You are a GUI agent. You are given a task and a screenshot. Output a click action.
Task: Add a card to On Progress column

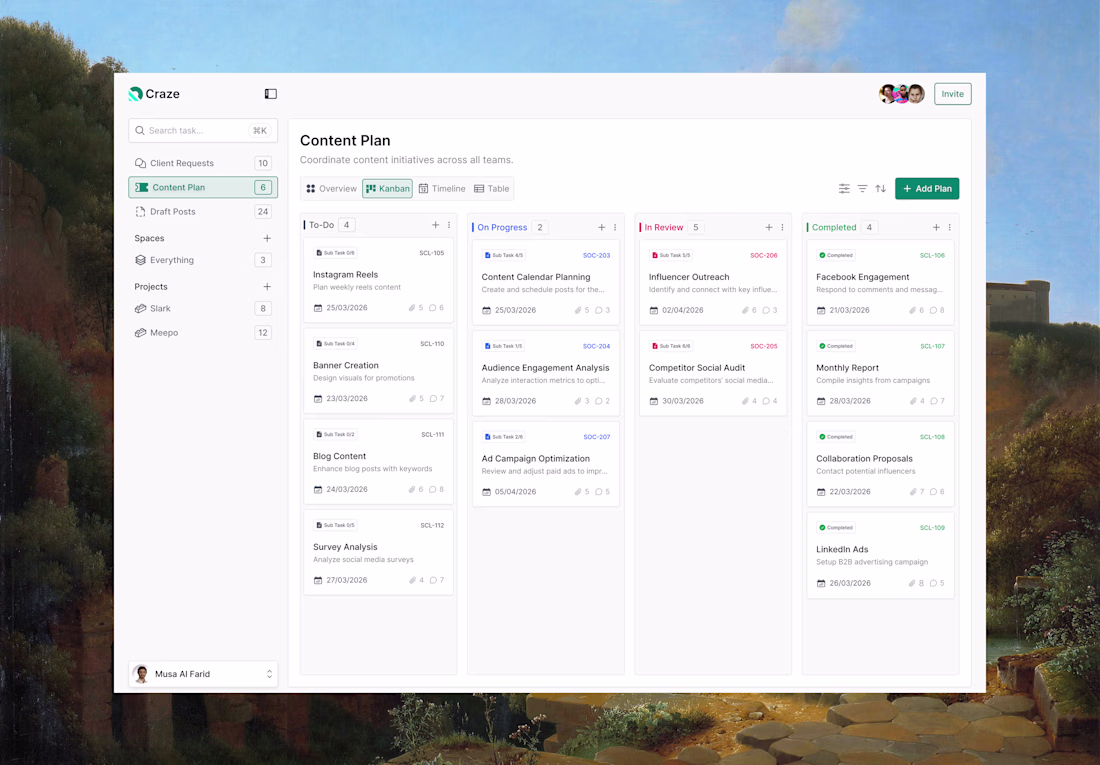click(x=601, y=227)
